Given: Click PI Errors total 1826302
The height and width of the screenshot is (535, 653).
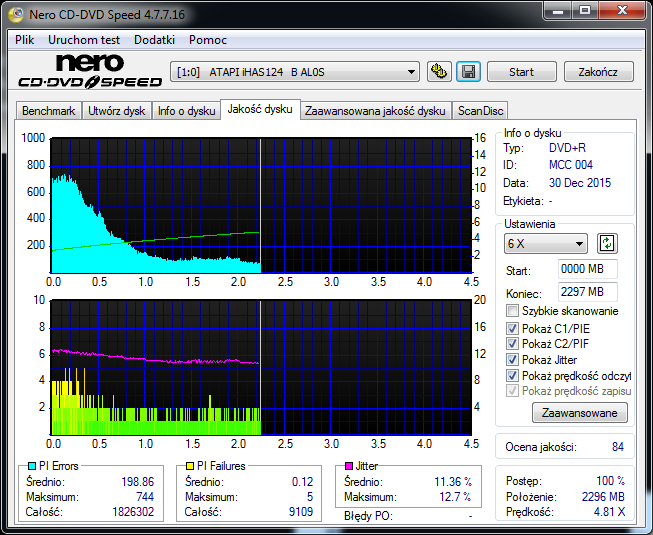Looking at the screenshot, I should coord(133,512).
